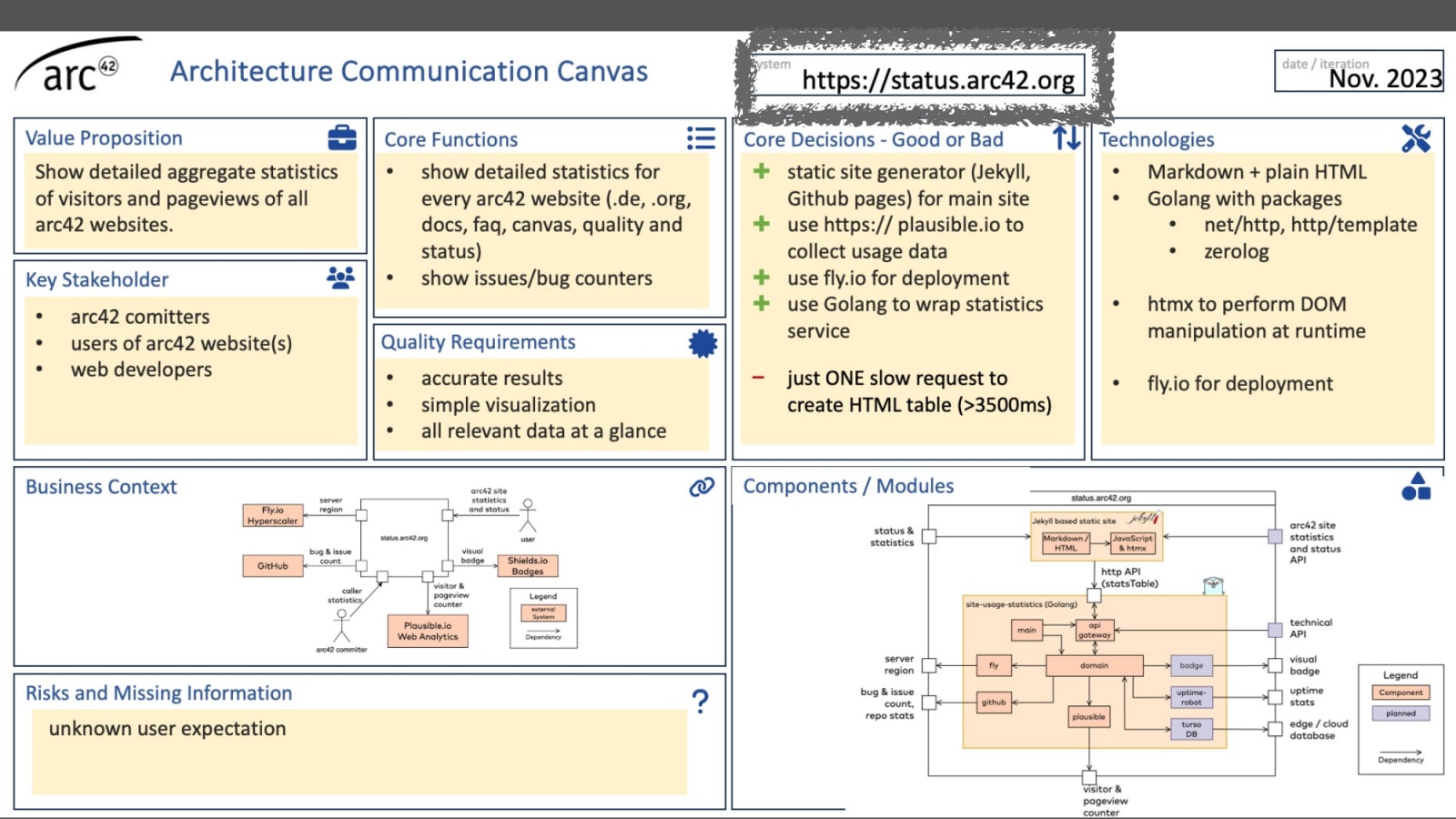Click the Key Stakeholder heading

click(96, 280)
